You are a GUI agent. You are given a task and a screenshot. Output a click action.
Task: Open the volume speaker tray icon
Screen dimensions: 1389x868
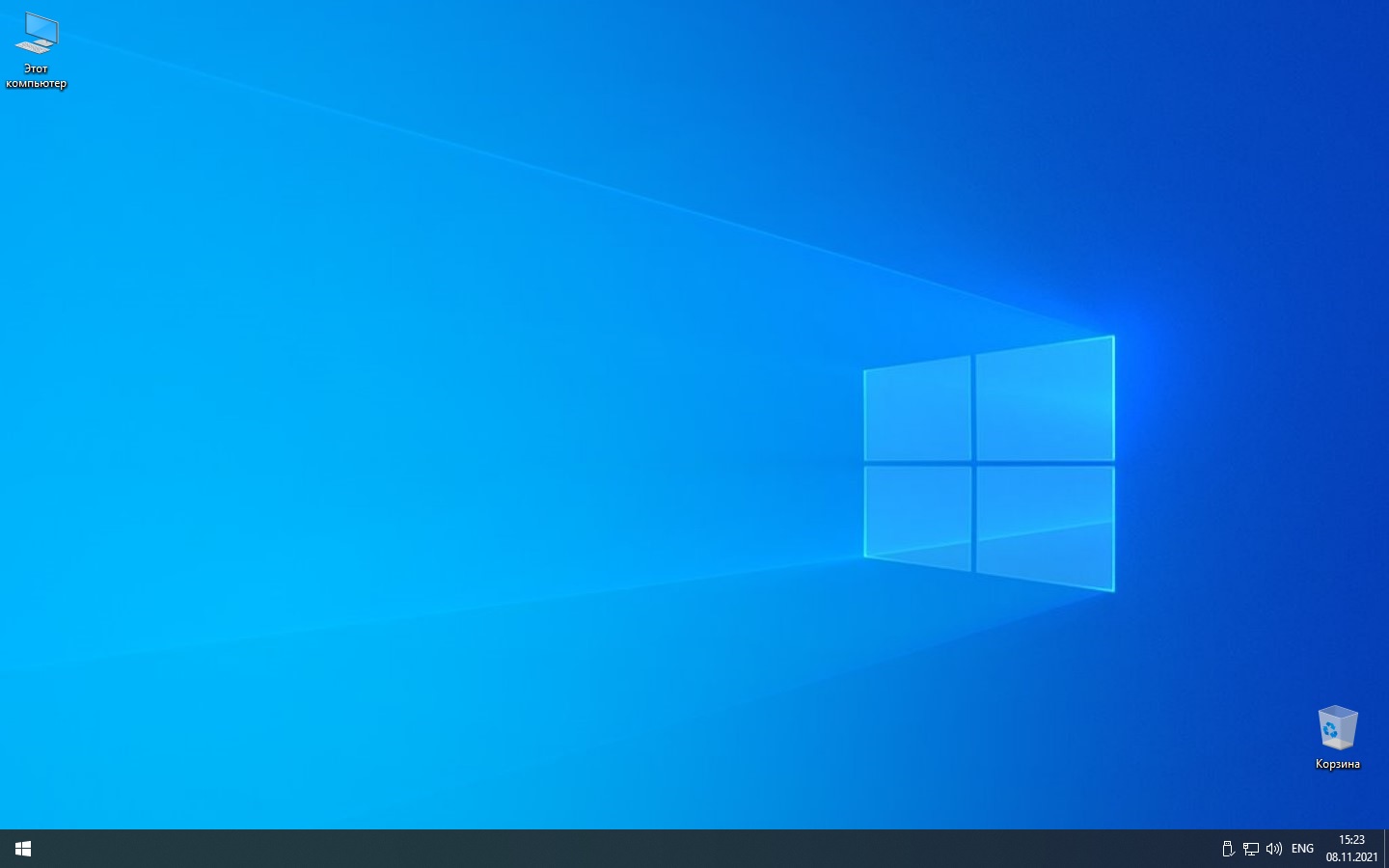click(x=1274, y=849)
